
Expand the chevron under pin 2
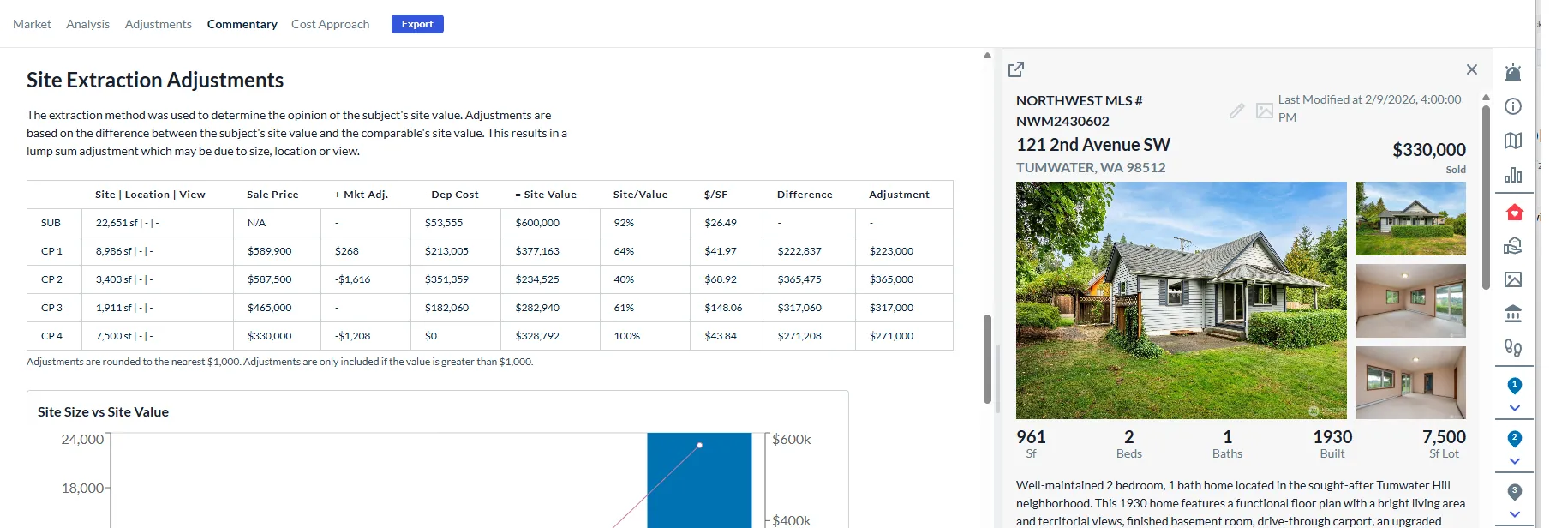[x=1515, y=461]
